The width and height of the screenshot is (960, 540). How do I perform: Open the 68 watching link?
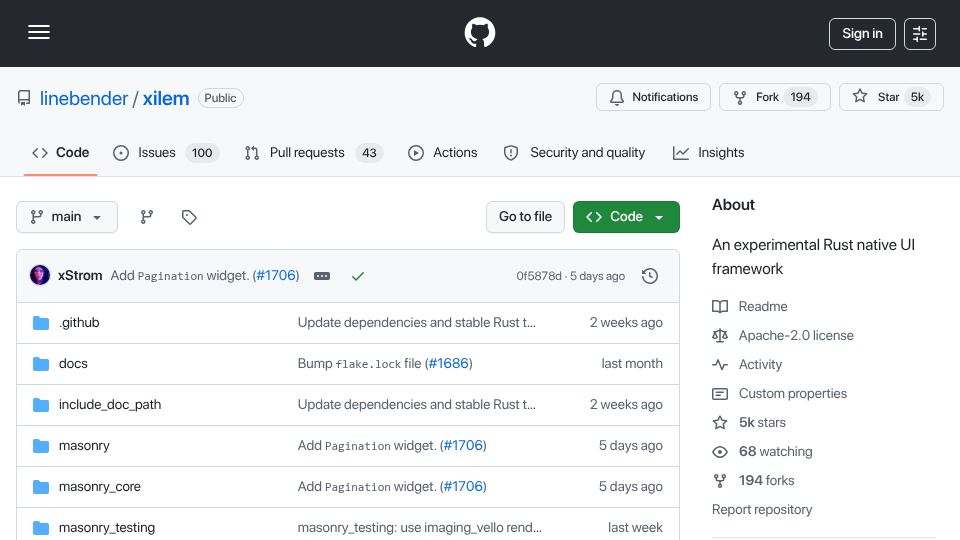(x=776, y=452)
